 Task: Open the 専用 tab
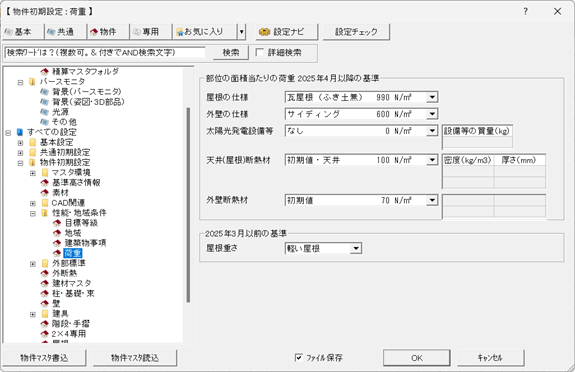click(x=150, y=32)
